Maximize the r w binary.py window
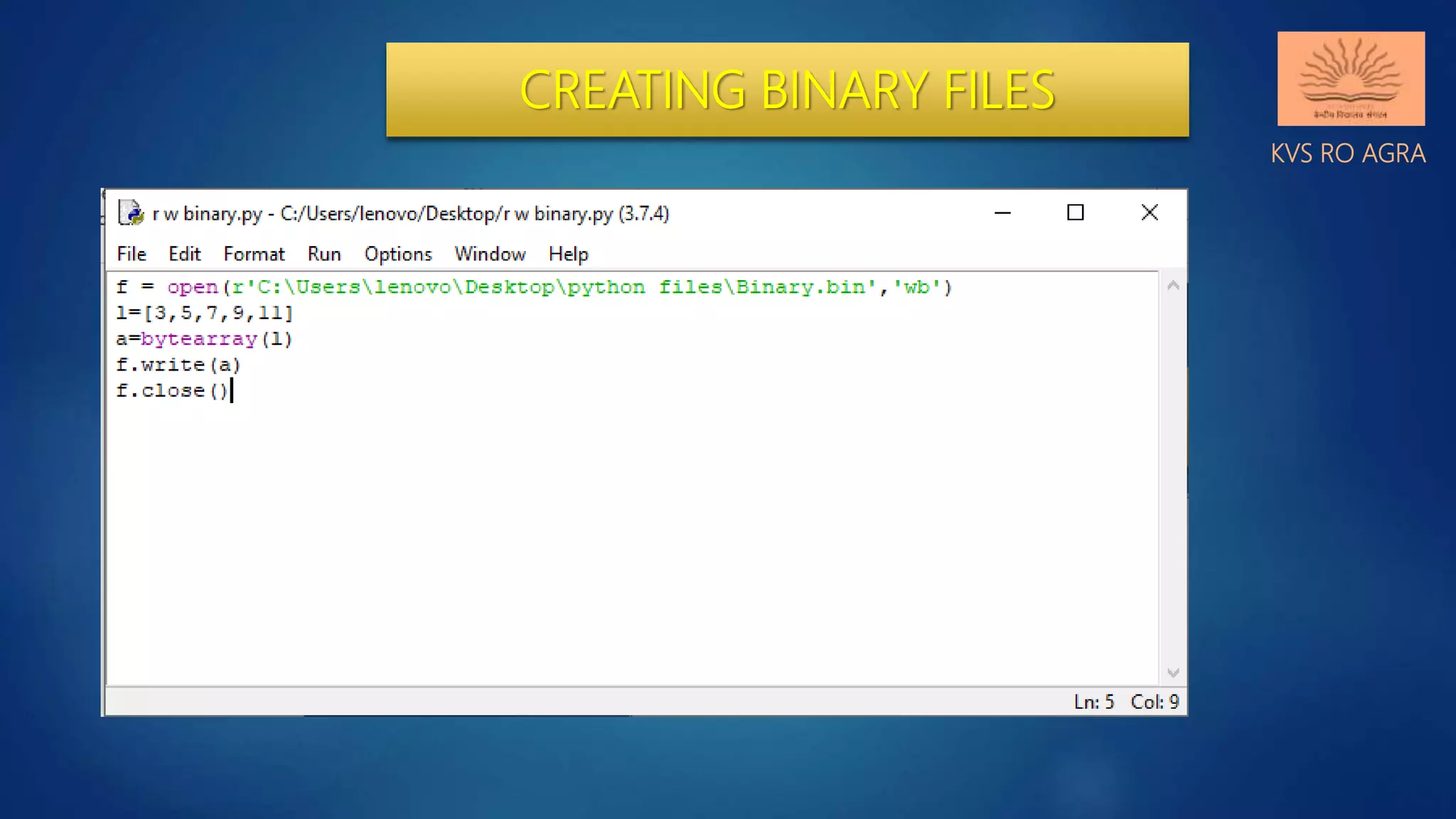Viewport: 1456px width, 819px height. tap(1075, 213)
